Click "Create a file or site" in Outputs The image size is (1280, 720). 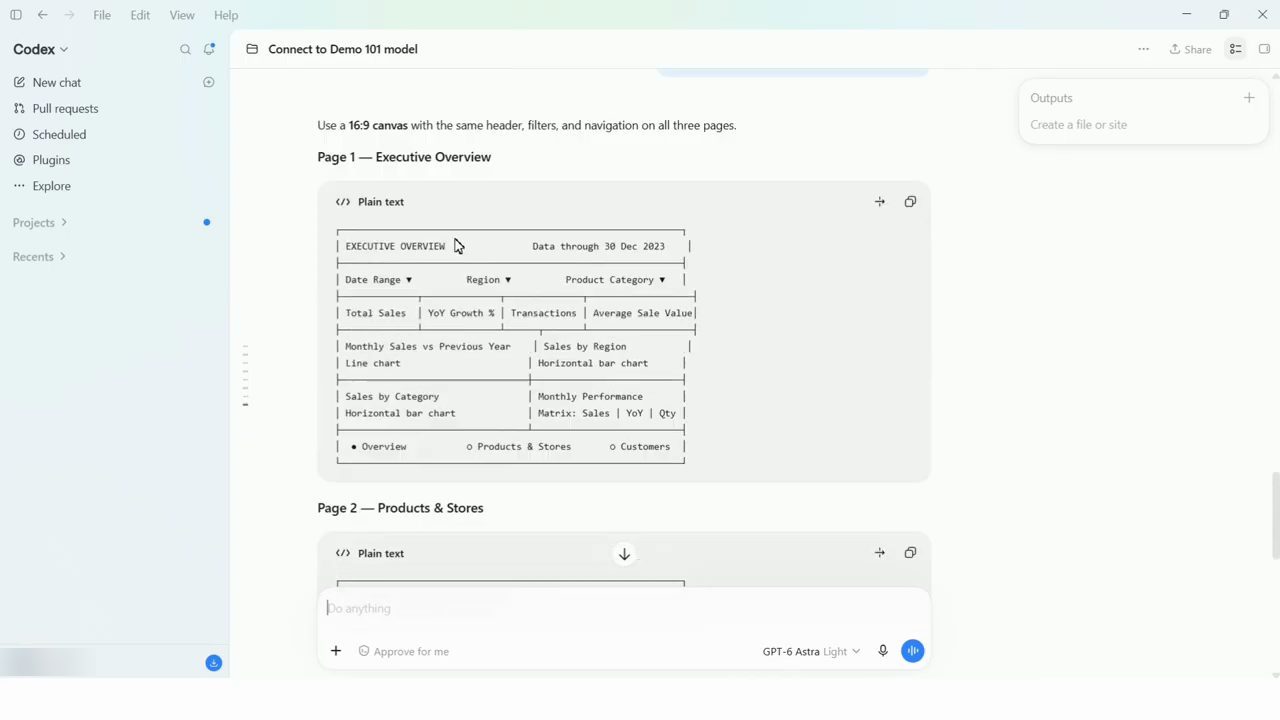tap(1078, 125)
